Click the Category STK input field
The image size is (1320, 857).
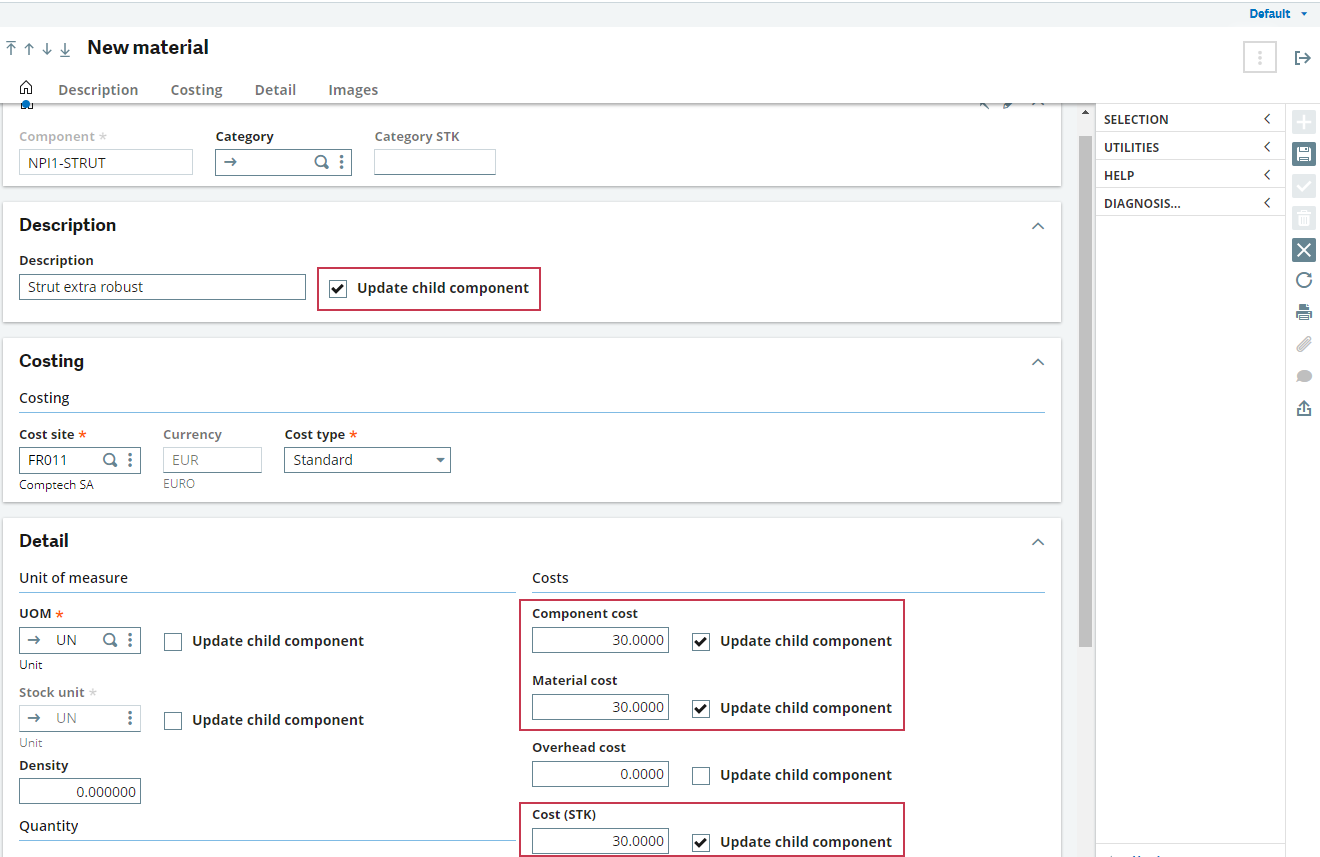tap(435, 162)
